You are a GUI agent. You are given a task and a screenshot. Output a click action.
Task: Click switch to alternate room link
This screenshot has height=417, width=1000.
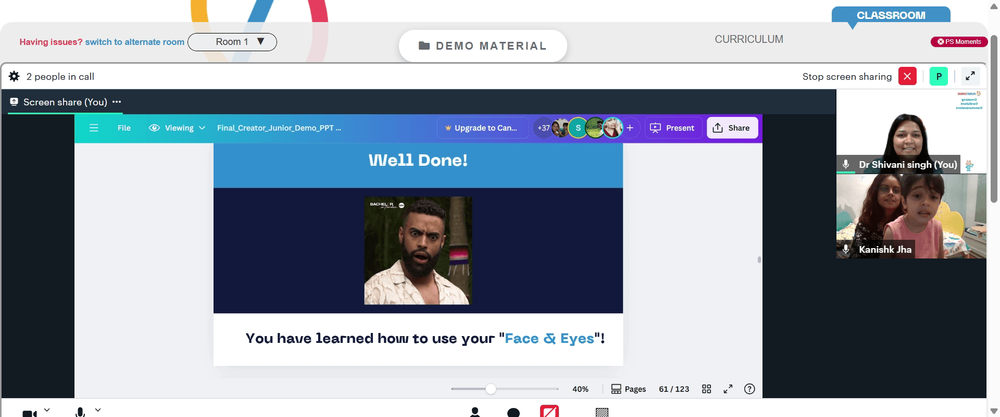click(135, 42)
